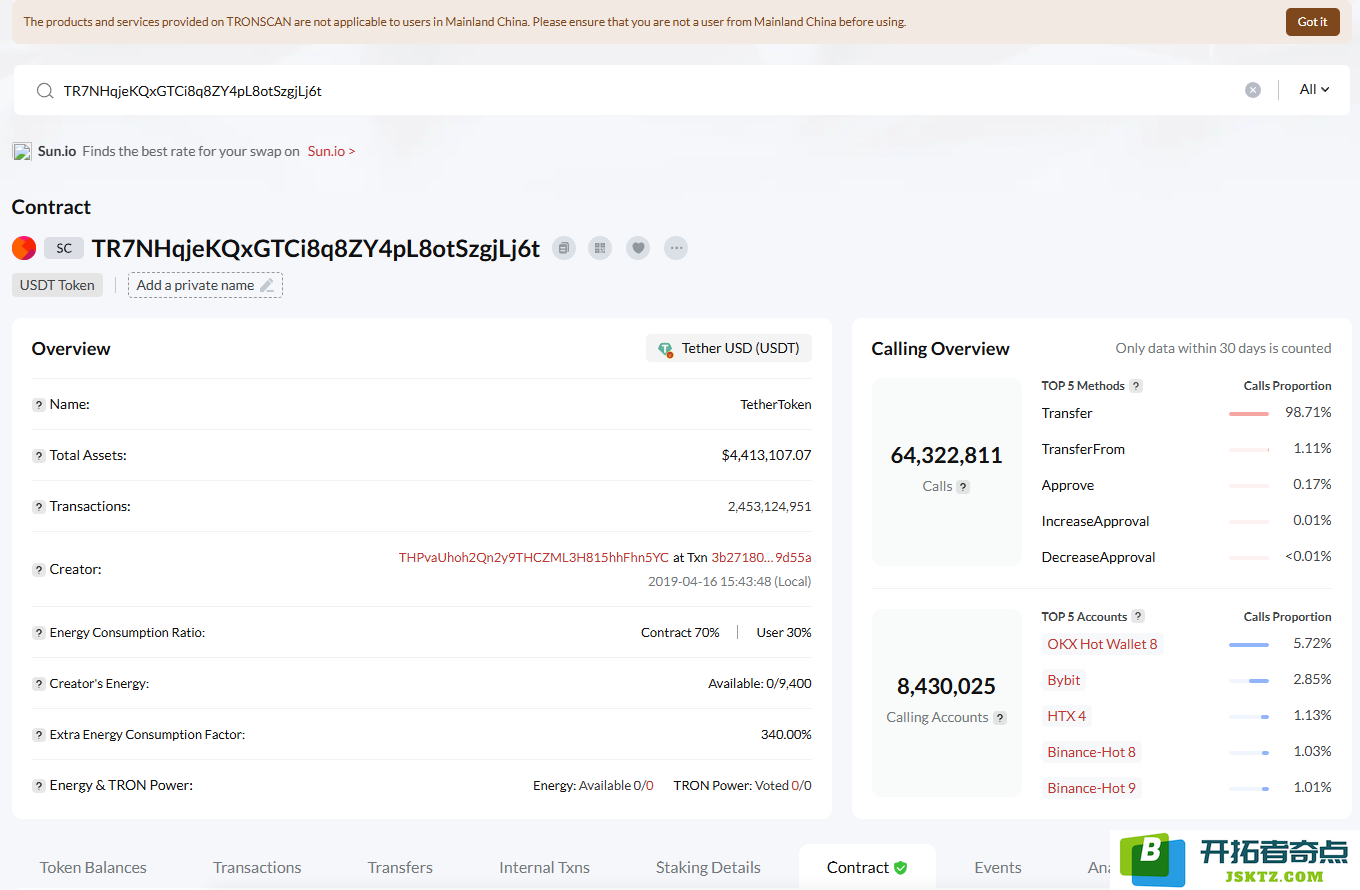
Task: Show help for Energy & TRON Power
Action: [39, 786]
